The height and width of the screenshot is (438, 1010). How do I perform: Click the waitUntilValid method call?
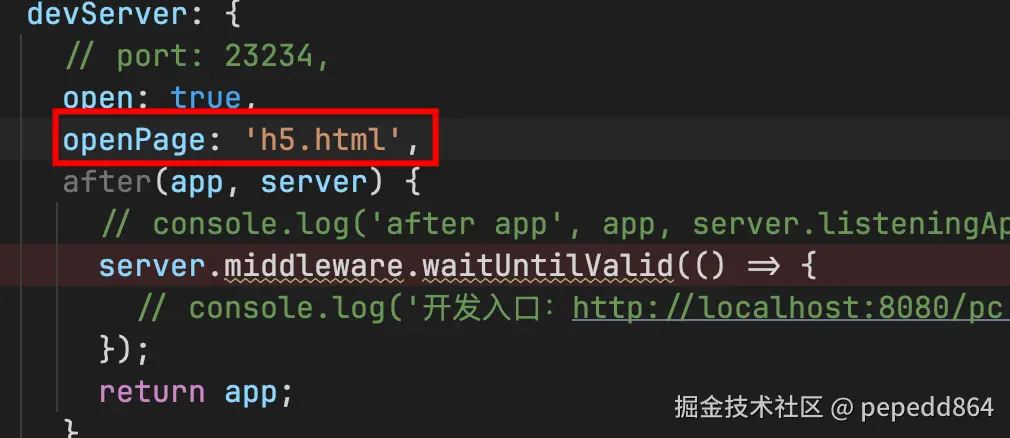tap(547, 267)
